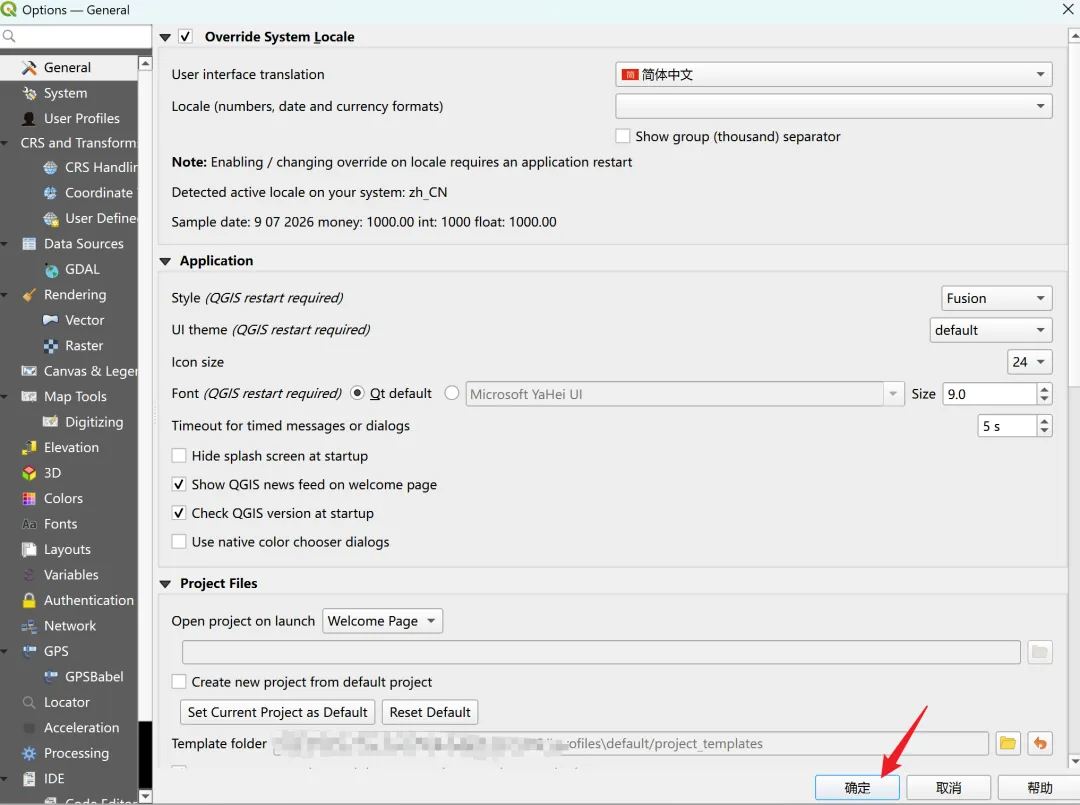This screenshot has height=805, width=1080.
Task: Open the User interface translation dropdown
Action: (x=833, y=74)
